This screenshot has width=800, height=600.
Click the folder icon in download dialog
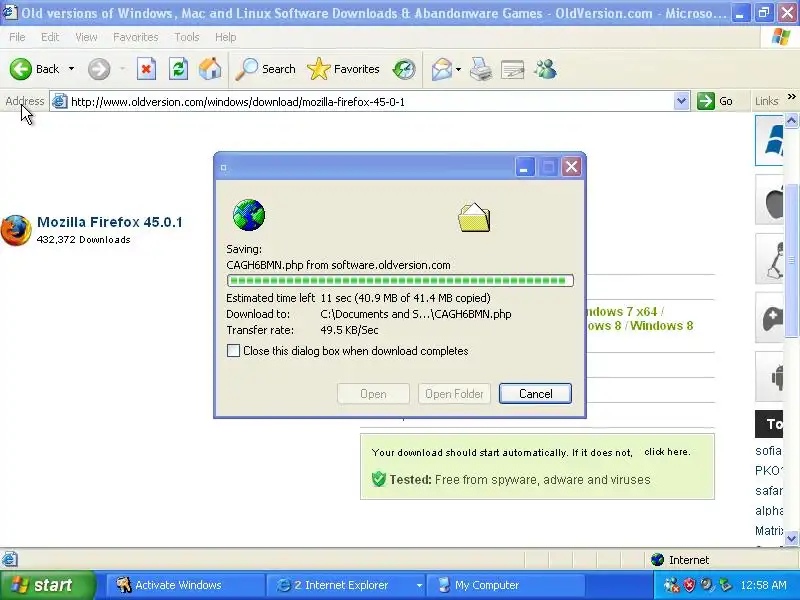[474, 218]
